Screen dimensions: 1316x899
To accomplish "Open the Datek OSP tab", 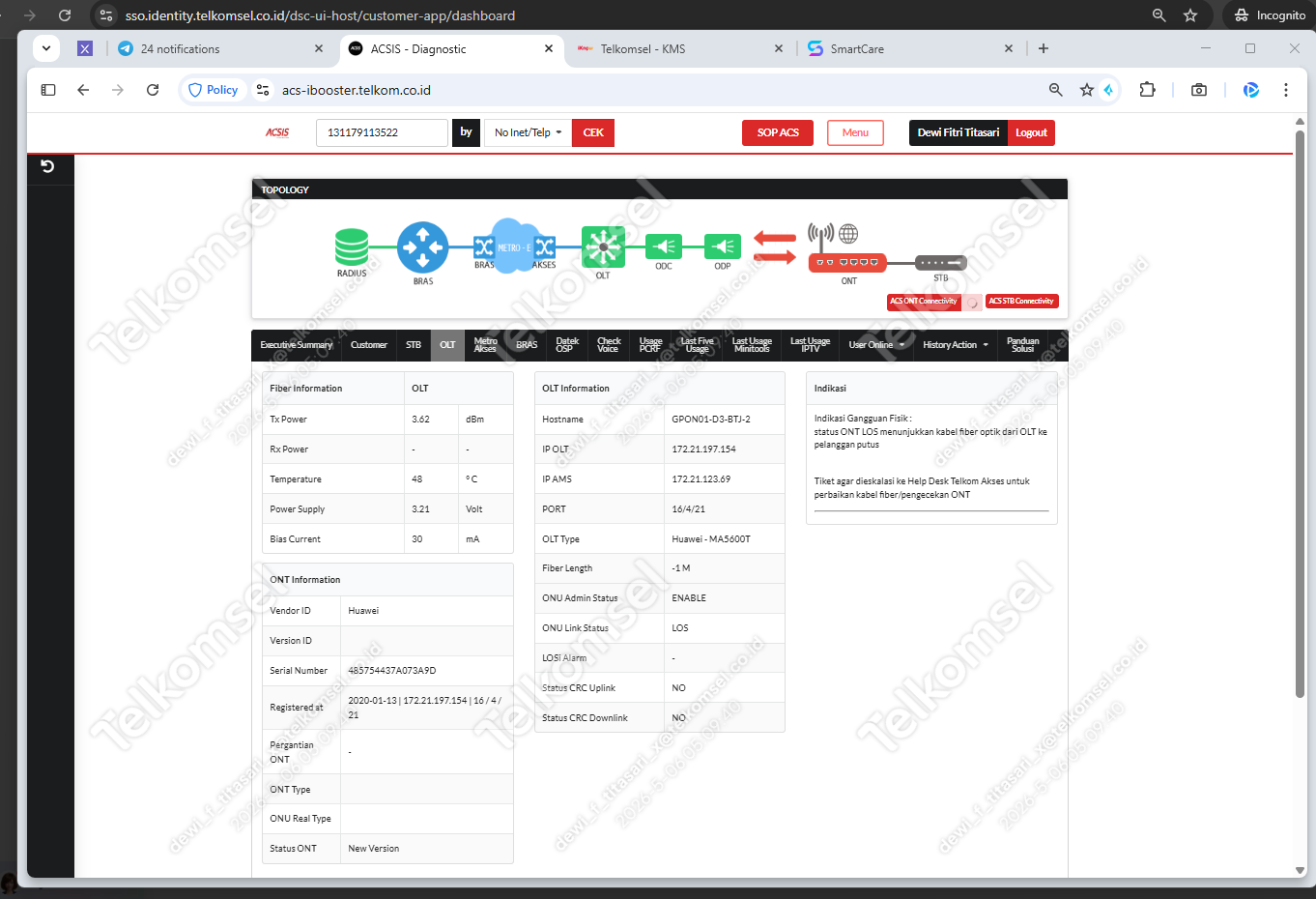I will pos(567,345).
